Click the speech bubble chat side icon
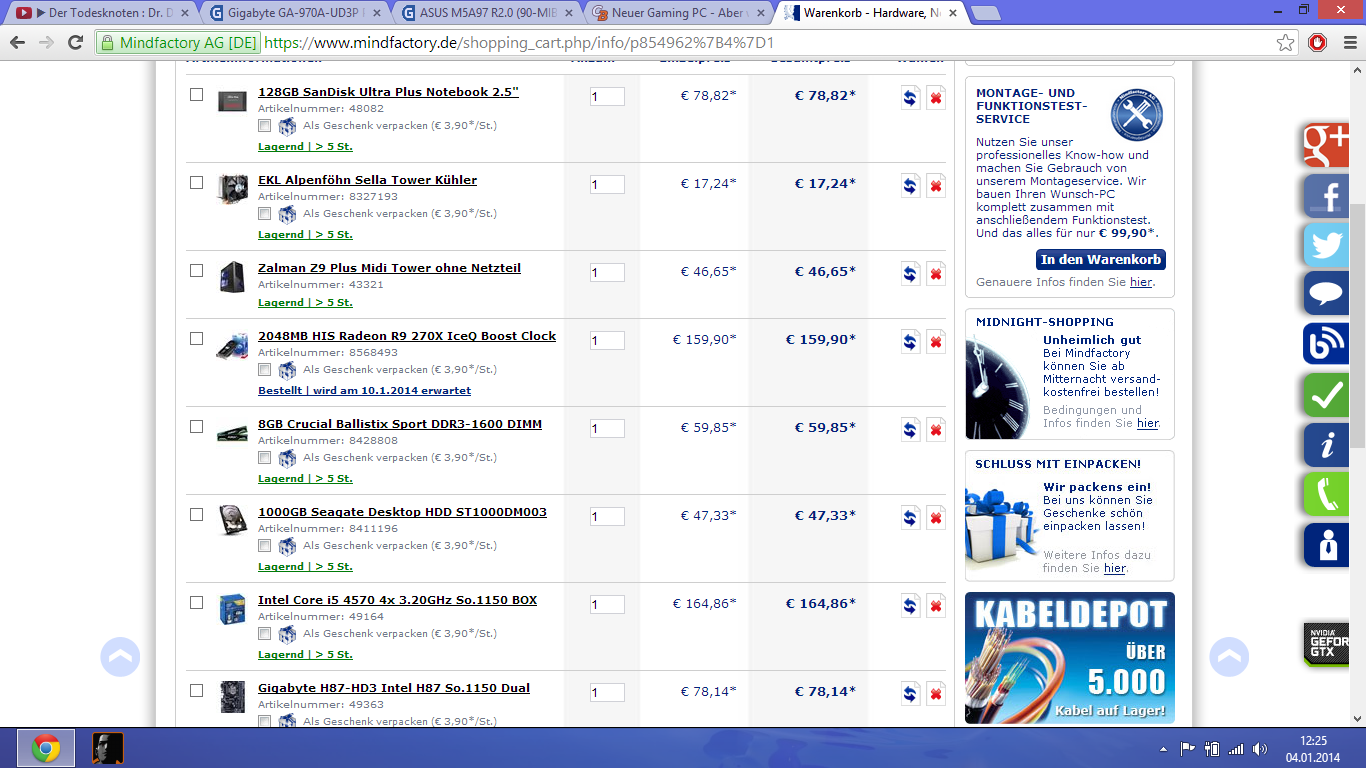Screen dimensions: 1366x768 (1327, 294)
